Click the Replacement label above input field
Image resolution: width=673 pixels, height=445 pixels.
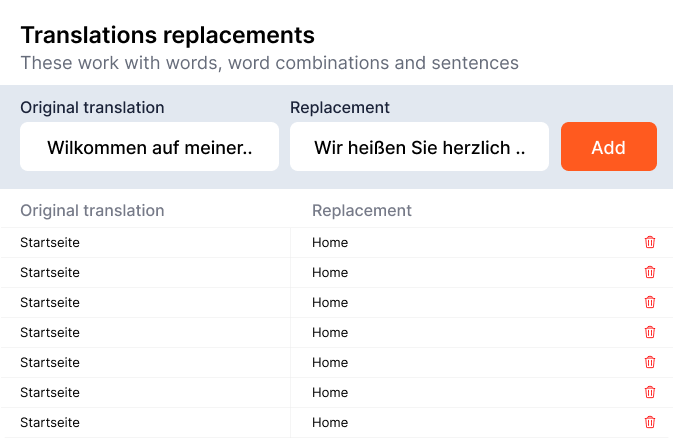tap(340, 107)
